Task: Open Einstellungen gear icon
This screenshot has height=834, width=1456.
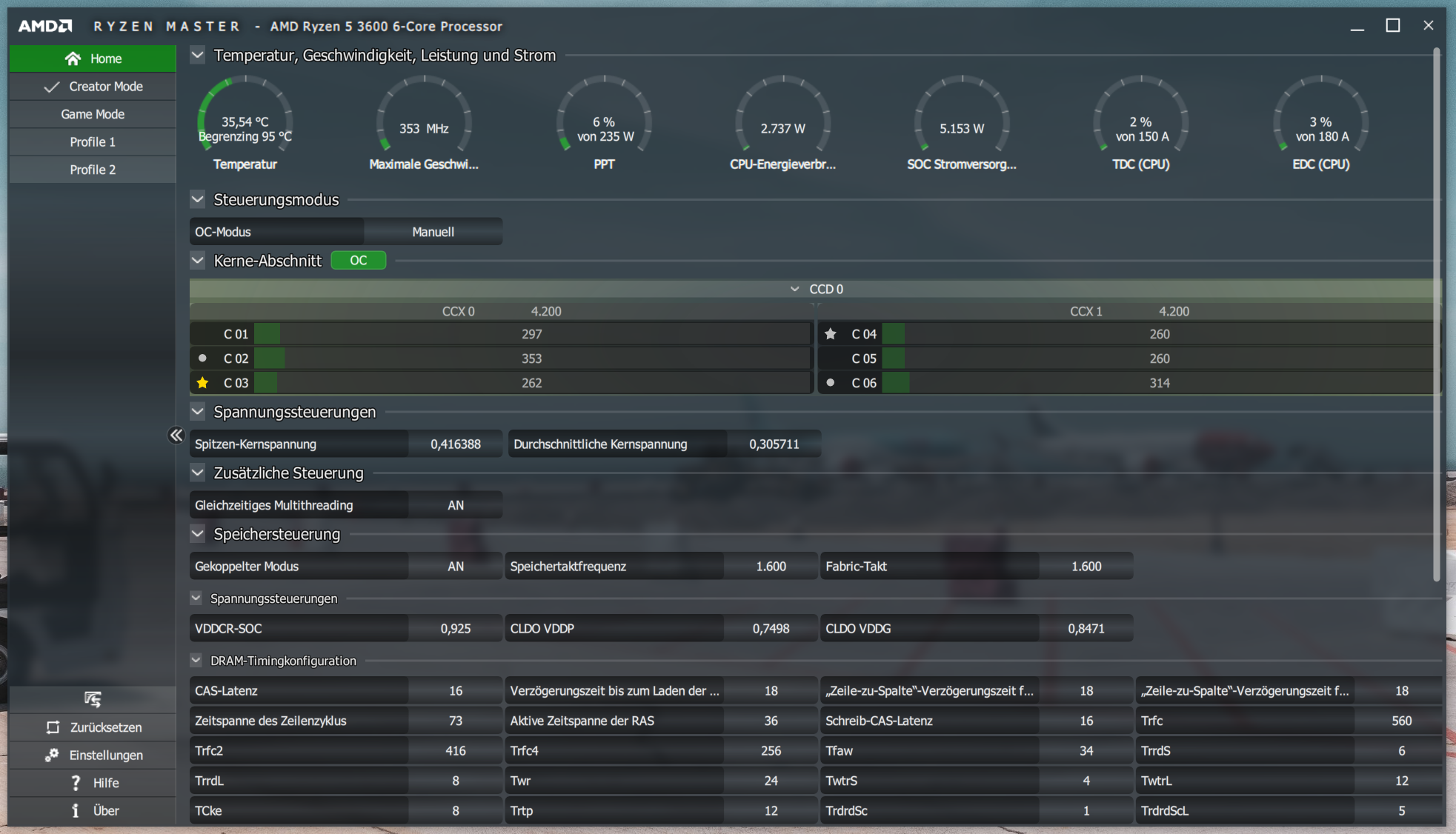Action: point(52,755)
